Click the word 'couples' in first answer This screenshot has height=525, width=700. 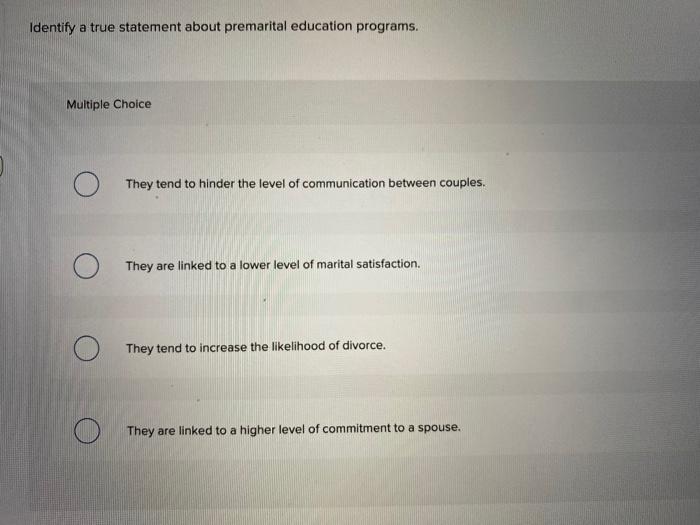coord(462,183)
